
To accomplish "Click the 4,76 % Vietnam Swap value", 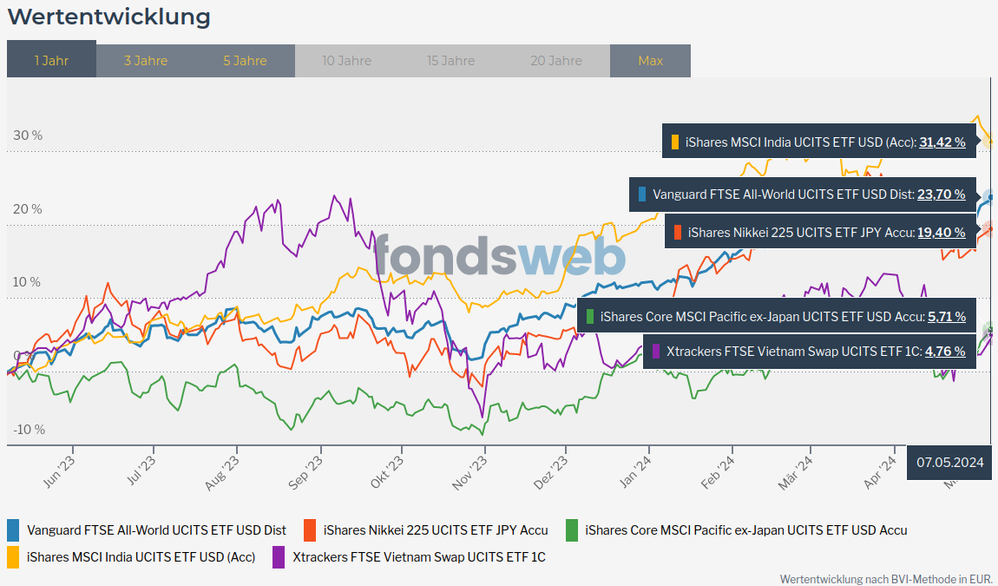I will (945, 351).
